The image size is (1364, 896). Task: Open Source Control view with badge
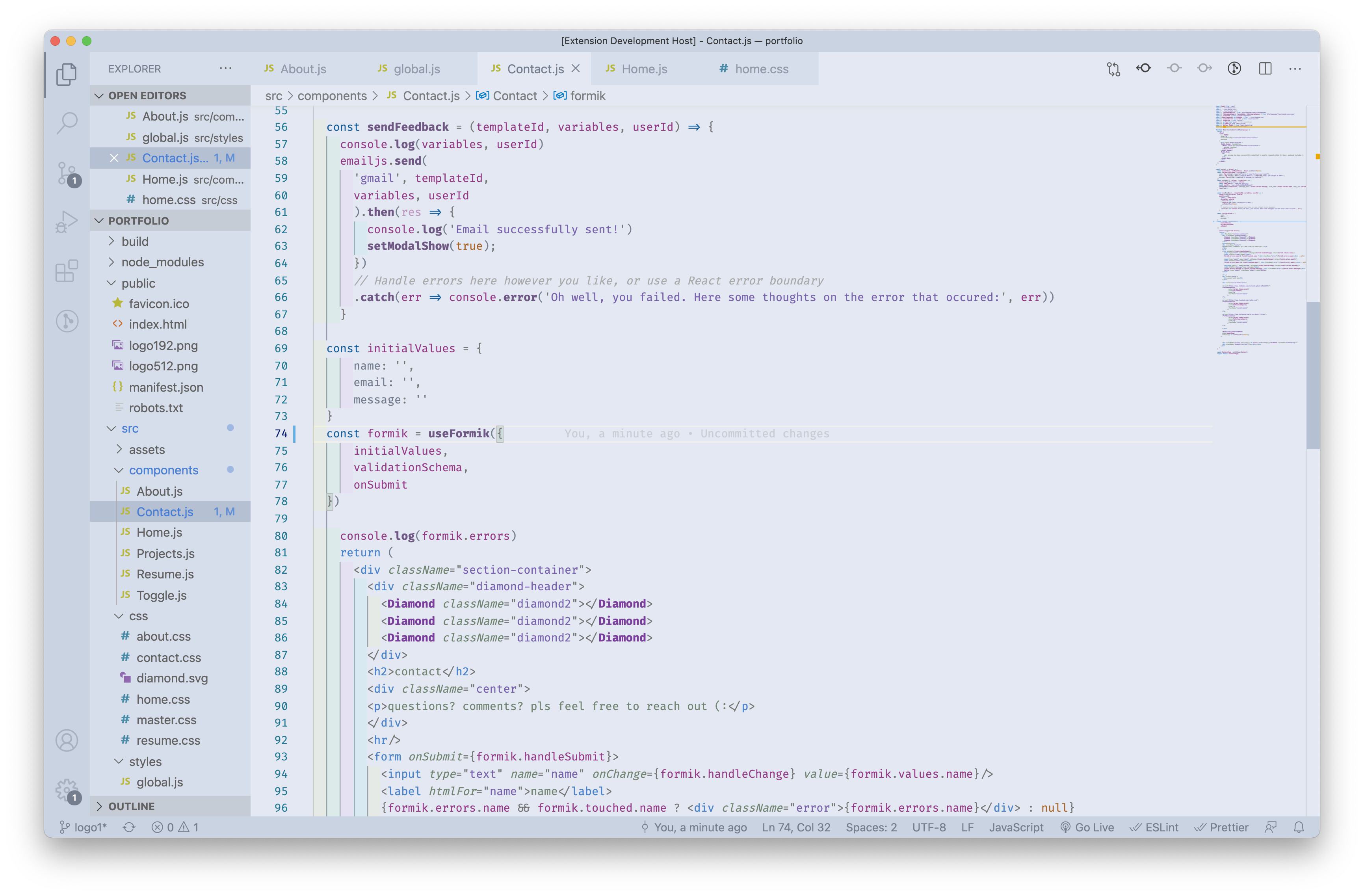pyautogui.click(x=67, y=173)
